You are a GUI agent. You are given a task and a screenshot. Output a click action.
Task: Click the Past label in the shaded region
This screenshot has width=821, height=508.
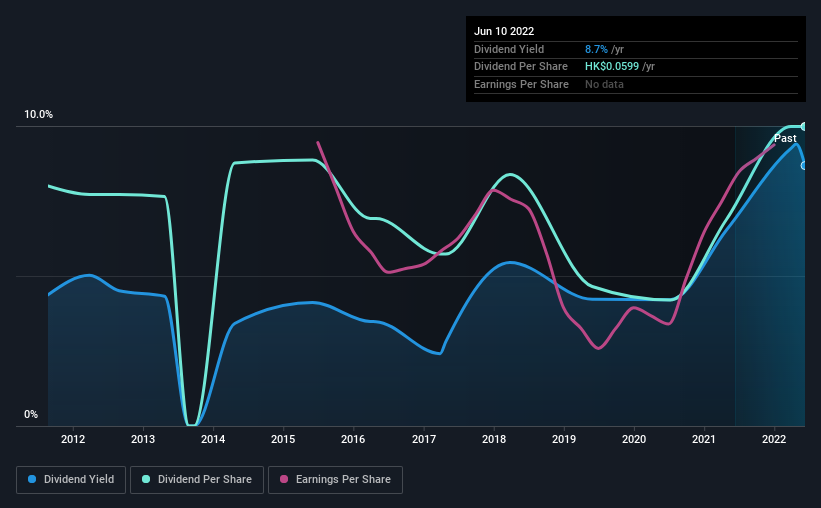[785, 138]
